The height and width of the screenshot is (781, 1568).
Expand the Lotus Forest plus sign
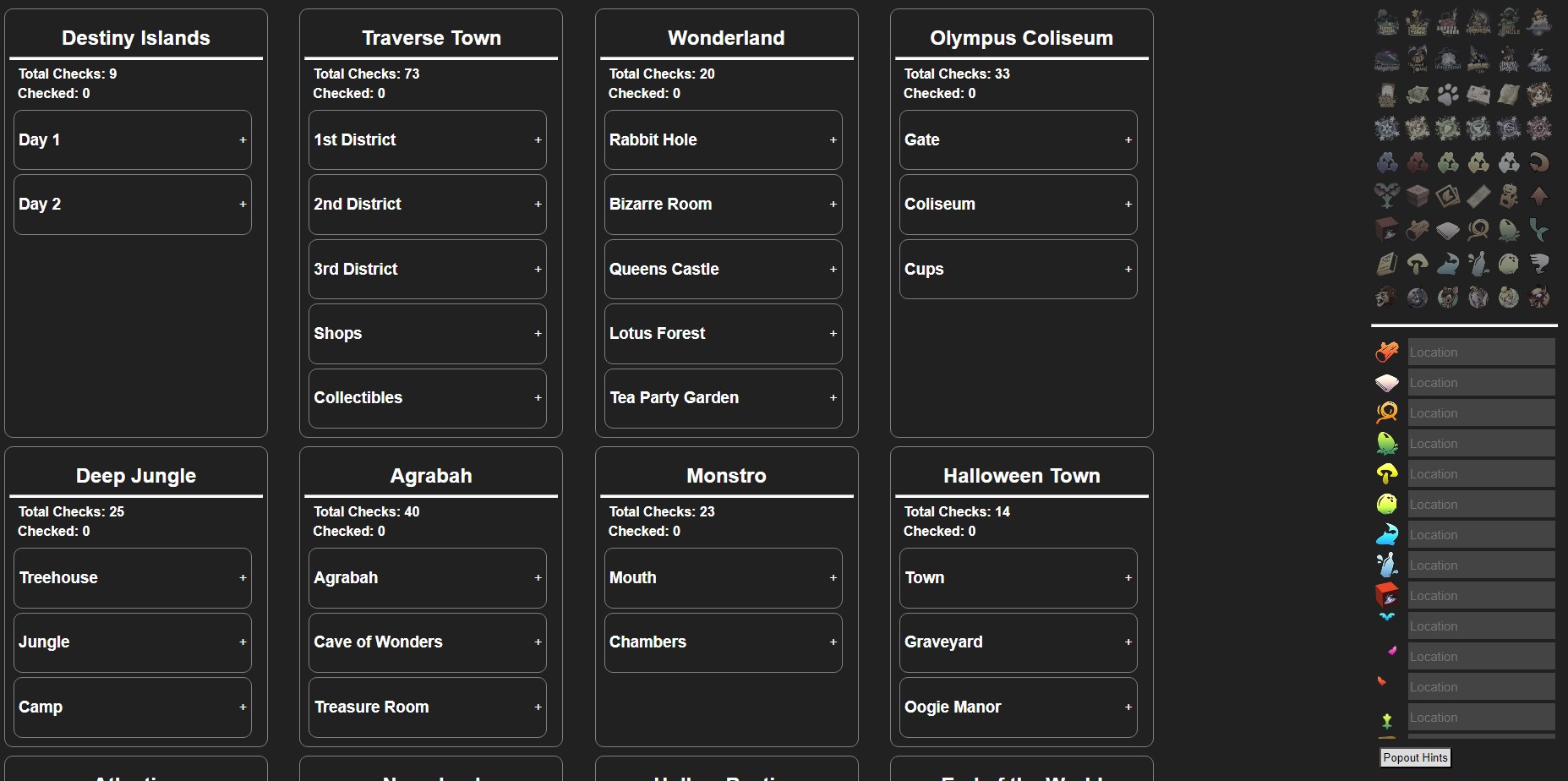(833, 334)
